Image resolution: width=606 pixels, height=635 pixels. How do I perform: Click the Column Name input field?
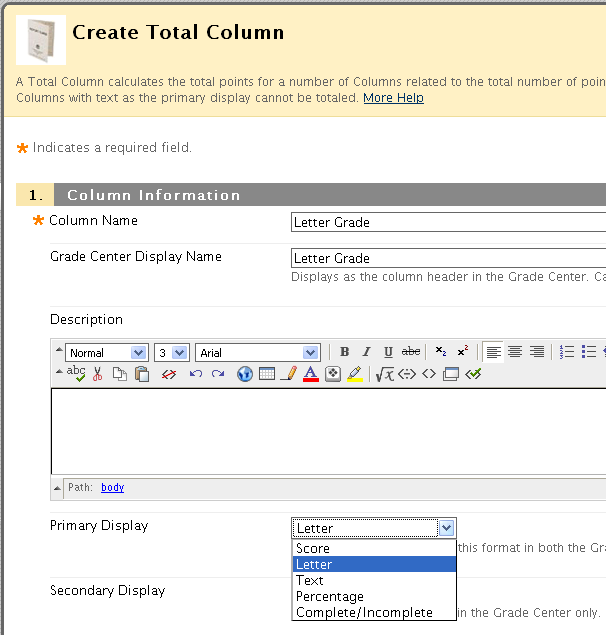[x=448, y=222]
